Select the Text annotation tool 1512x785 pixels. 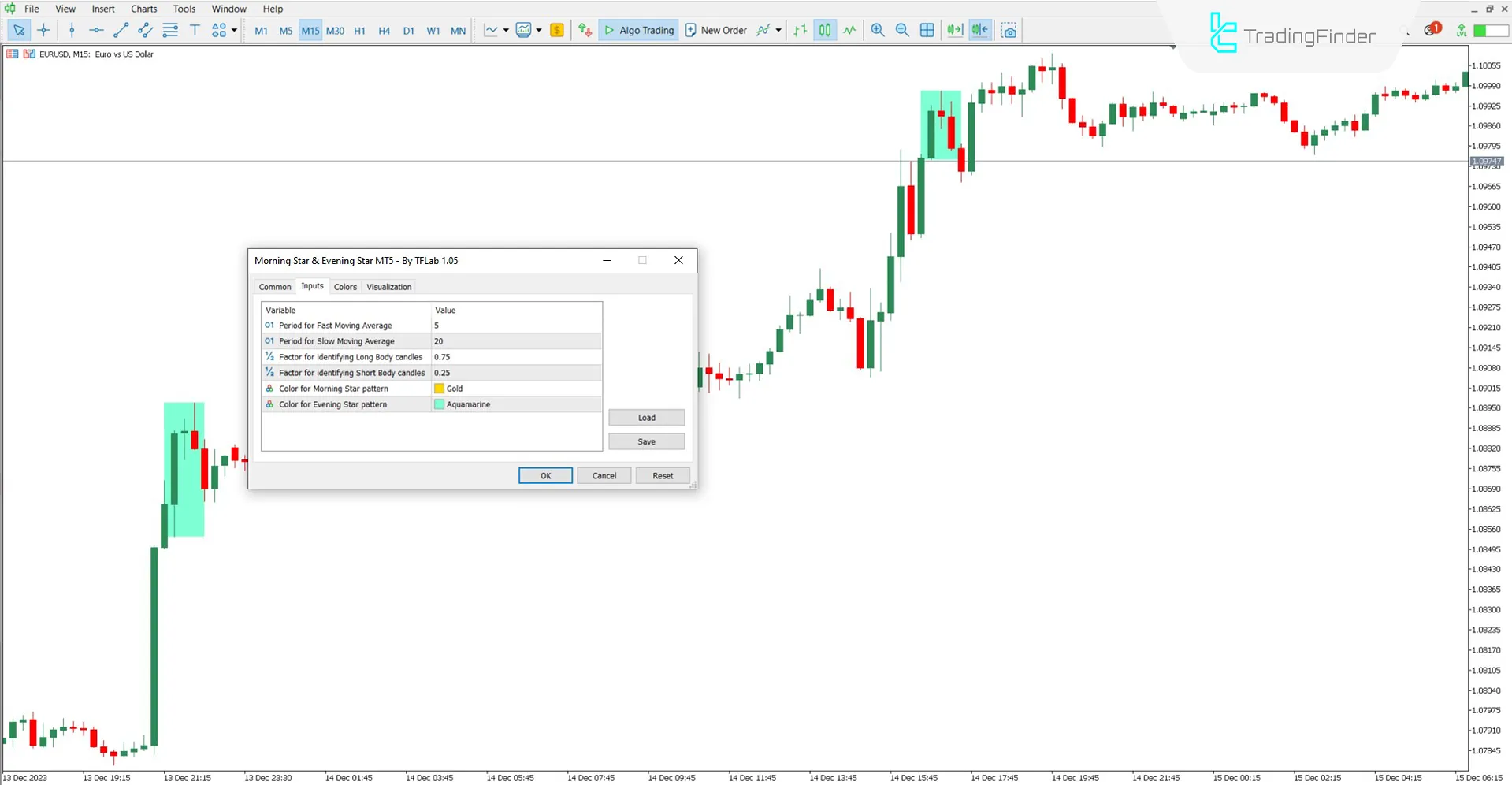click(195, 30)
